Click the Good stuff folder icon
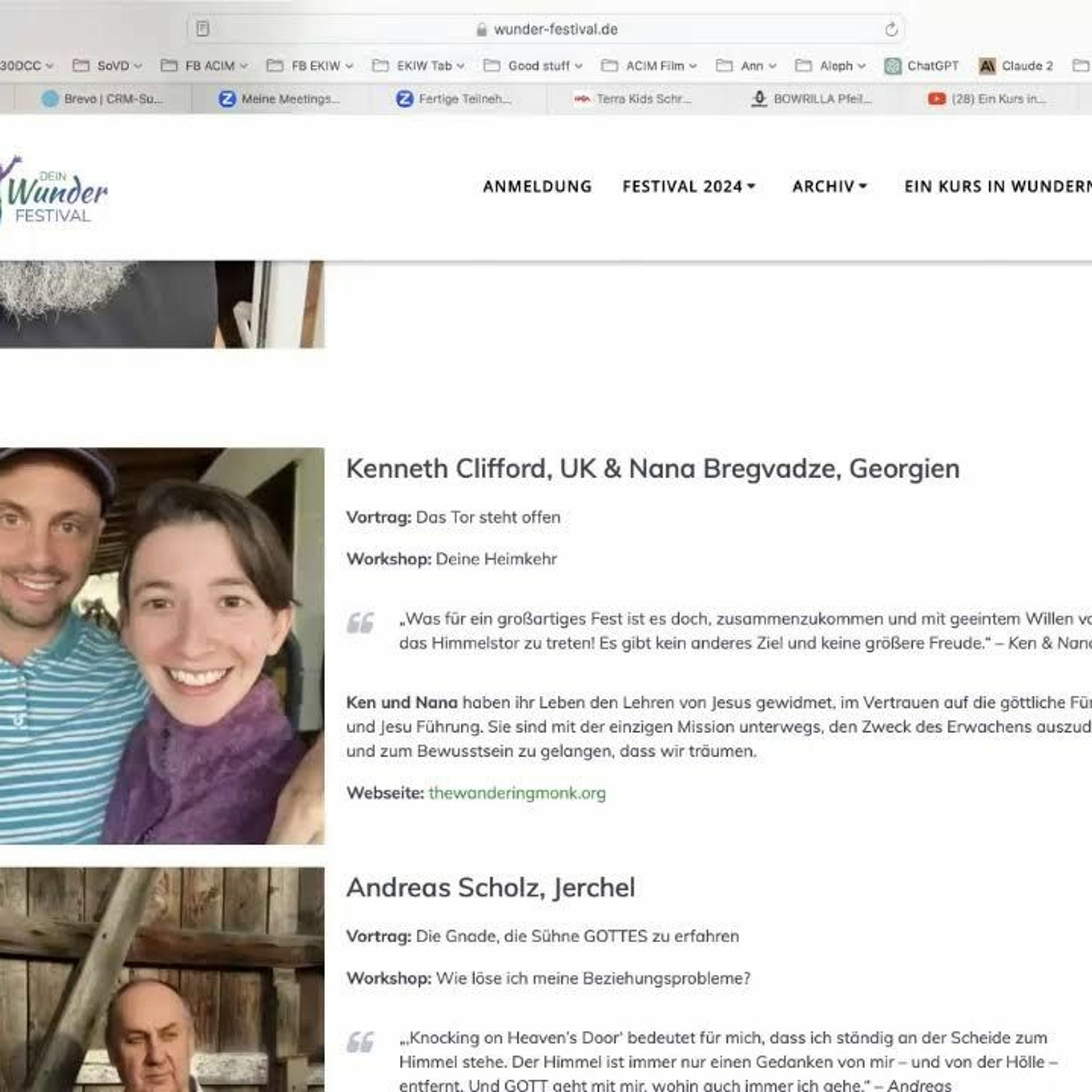1092x1092 pixels. tap(492, 66)
